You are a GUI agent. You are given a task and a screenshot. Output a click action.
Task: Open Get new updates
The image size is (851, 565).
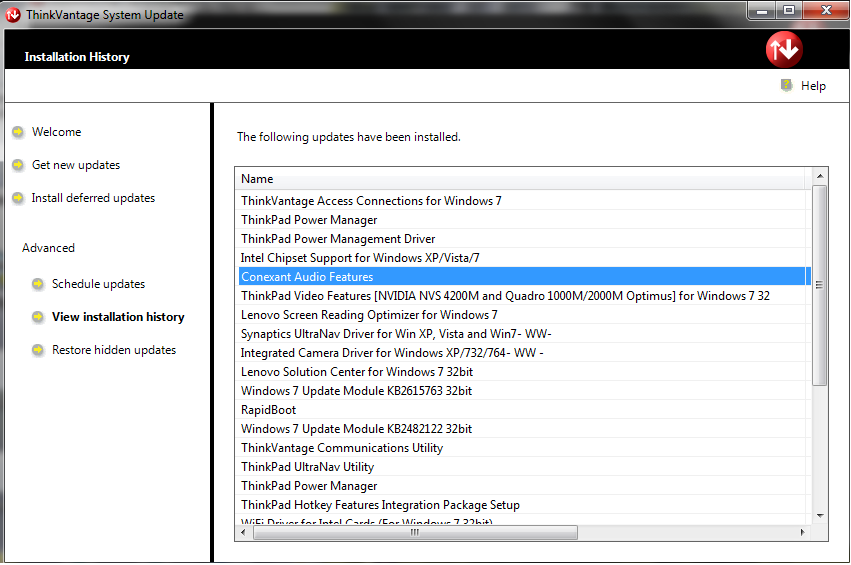point(76,165)
